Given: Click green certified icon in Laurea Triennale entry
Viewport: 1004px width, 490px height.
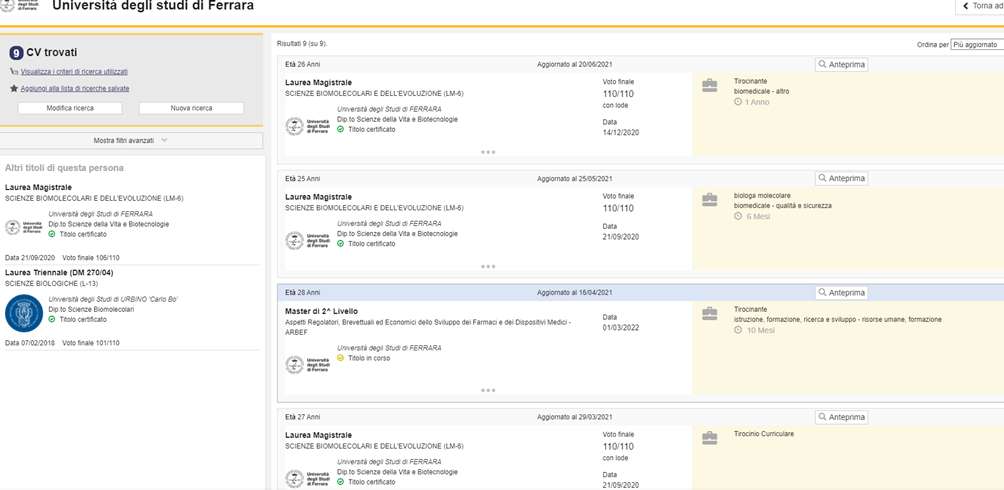Looking at the screenshot, I should tap(52, 319).
